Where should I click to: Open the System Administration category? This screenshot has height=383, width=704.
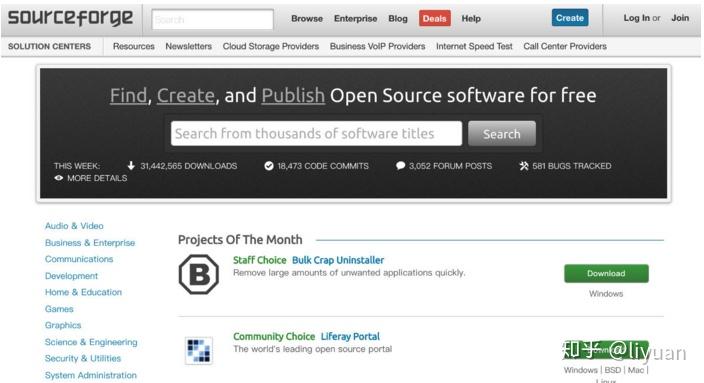pyautogui.click(x=91, y=375)
